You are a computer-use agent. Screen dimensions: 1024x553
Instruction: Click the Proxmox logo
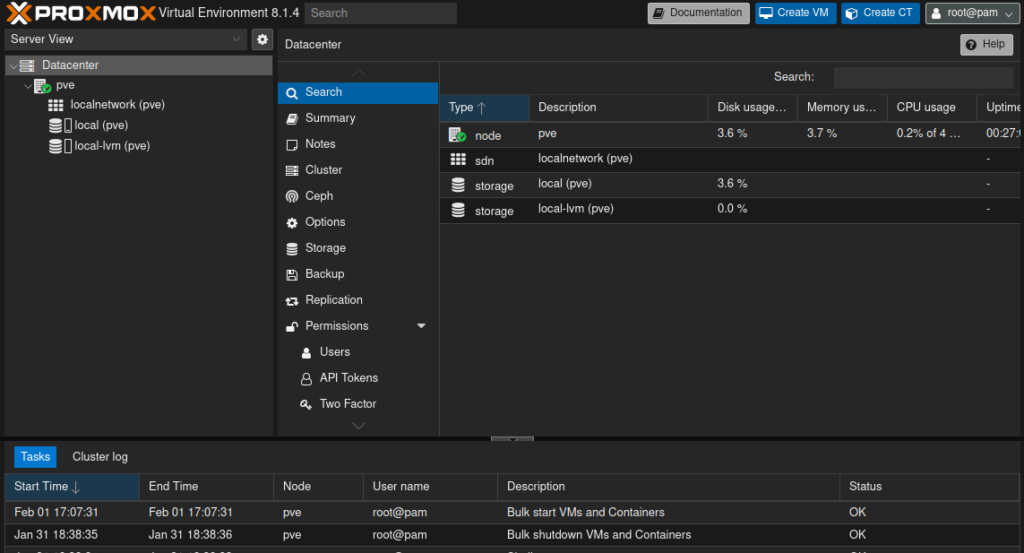tap(81, 12)
